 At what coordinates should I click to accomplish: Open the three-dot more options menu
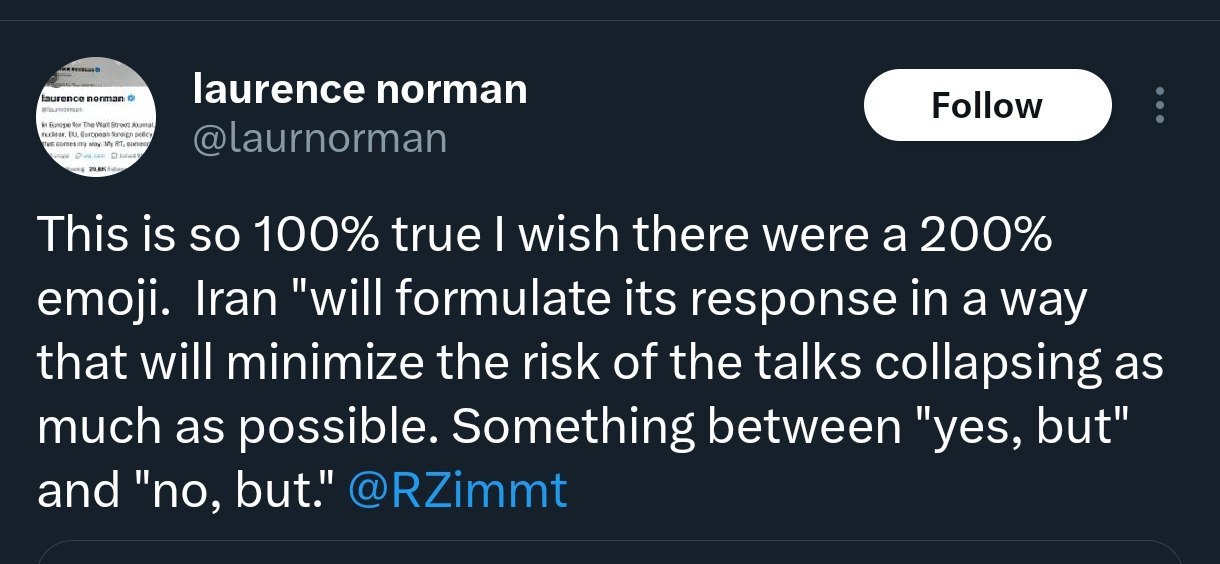coord(1159,105)
